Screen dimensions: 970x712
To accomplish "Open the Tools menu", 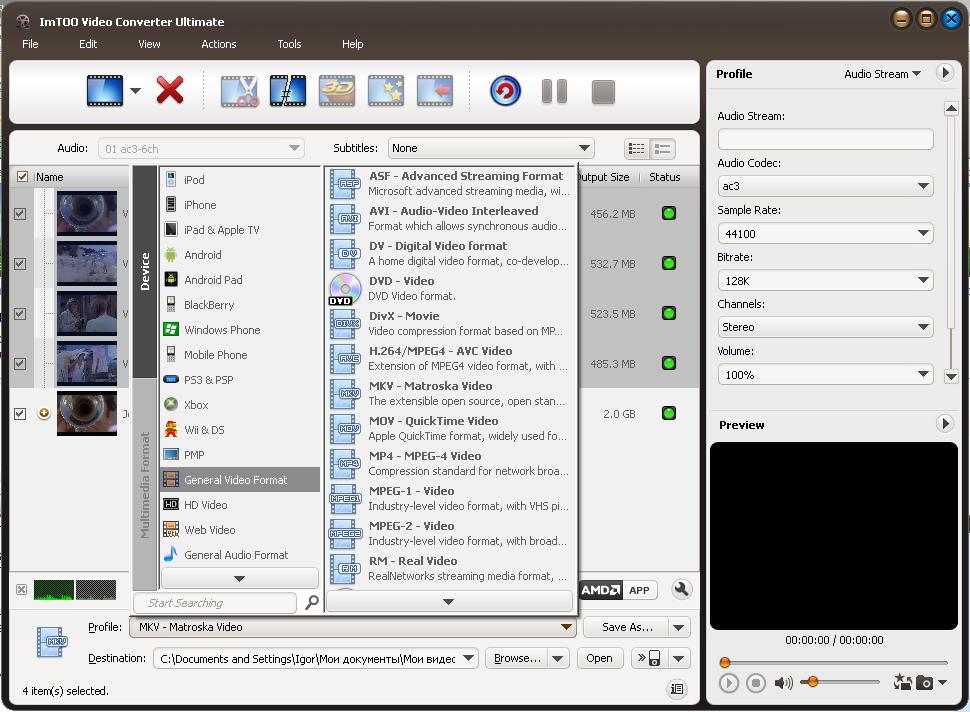I will tap(290, 44).
